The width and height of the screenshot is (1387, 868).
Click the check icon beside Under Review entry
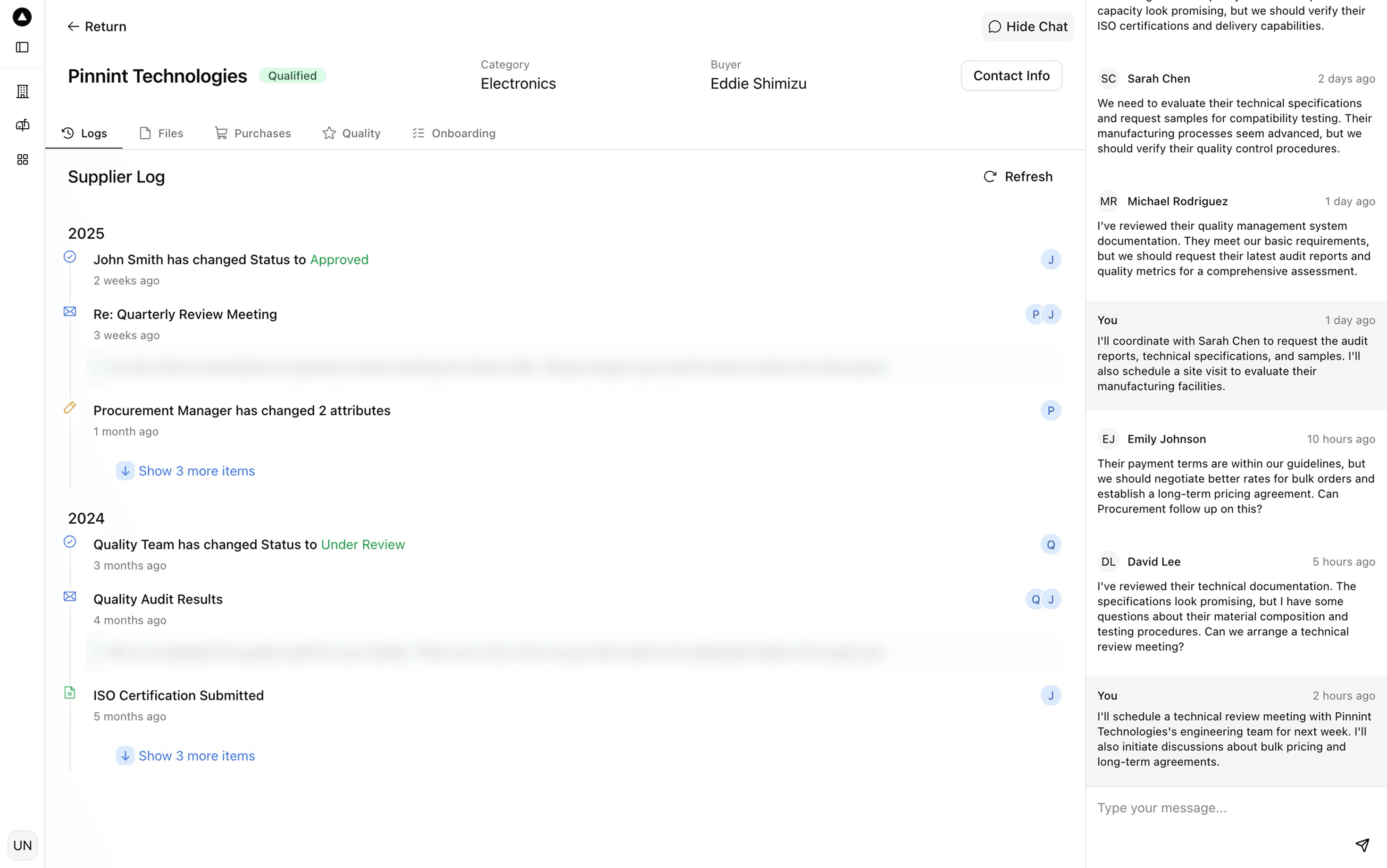[69, 542]
